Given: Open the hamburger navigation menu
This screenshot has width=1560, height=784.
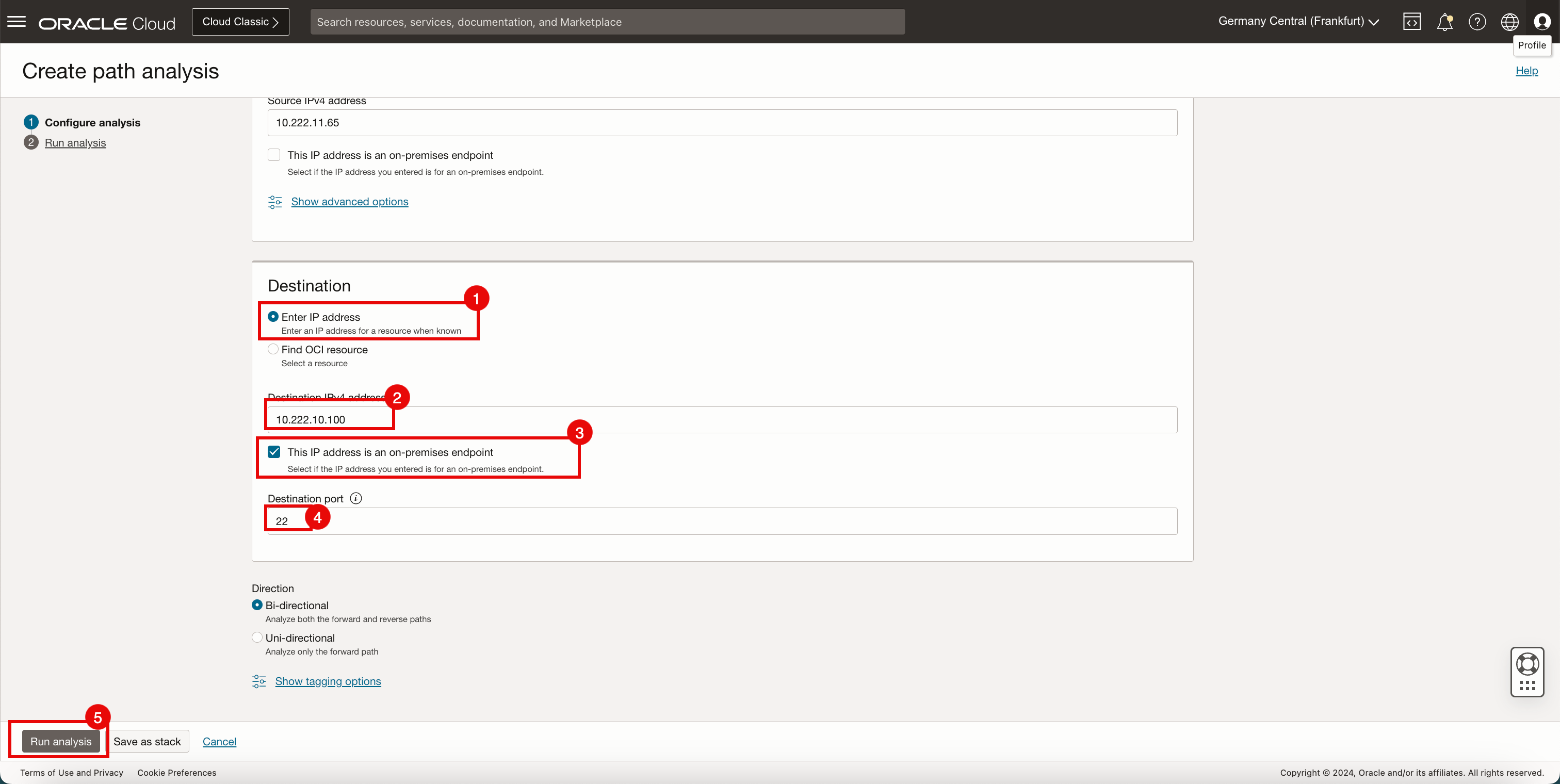Looking at the screenshot, I should click(17, 22).
